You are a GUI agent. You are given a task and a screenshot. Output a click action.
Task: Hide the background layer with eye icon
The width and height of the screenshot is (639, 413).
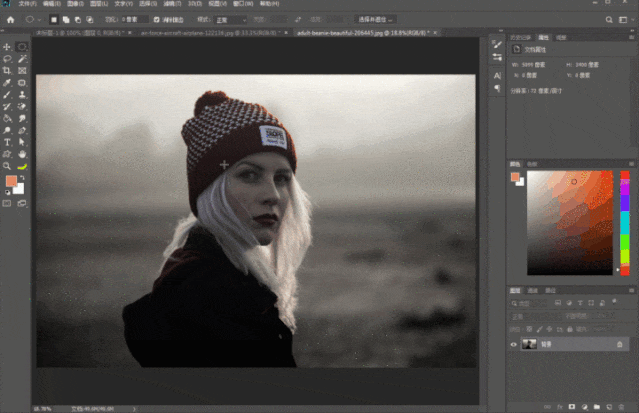pos(513,345)
